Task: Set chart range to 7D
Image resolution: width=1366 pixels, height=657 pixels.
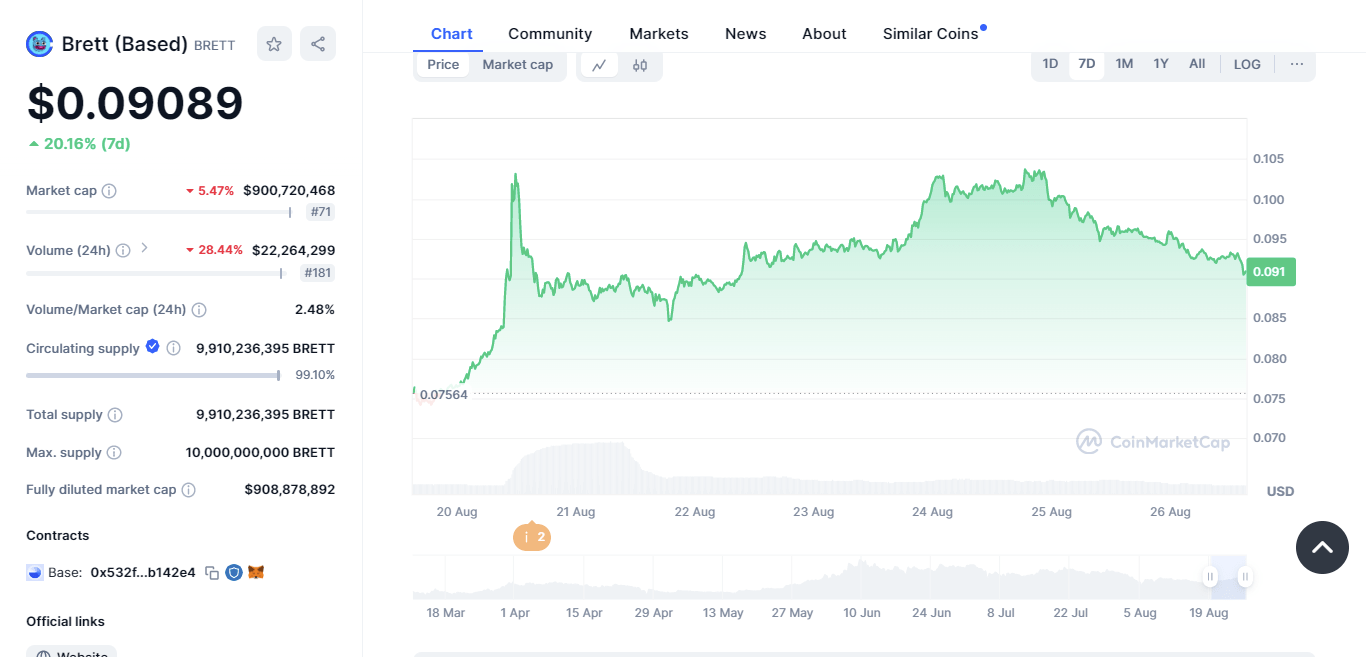Action: [1087, 64]
